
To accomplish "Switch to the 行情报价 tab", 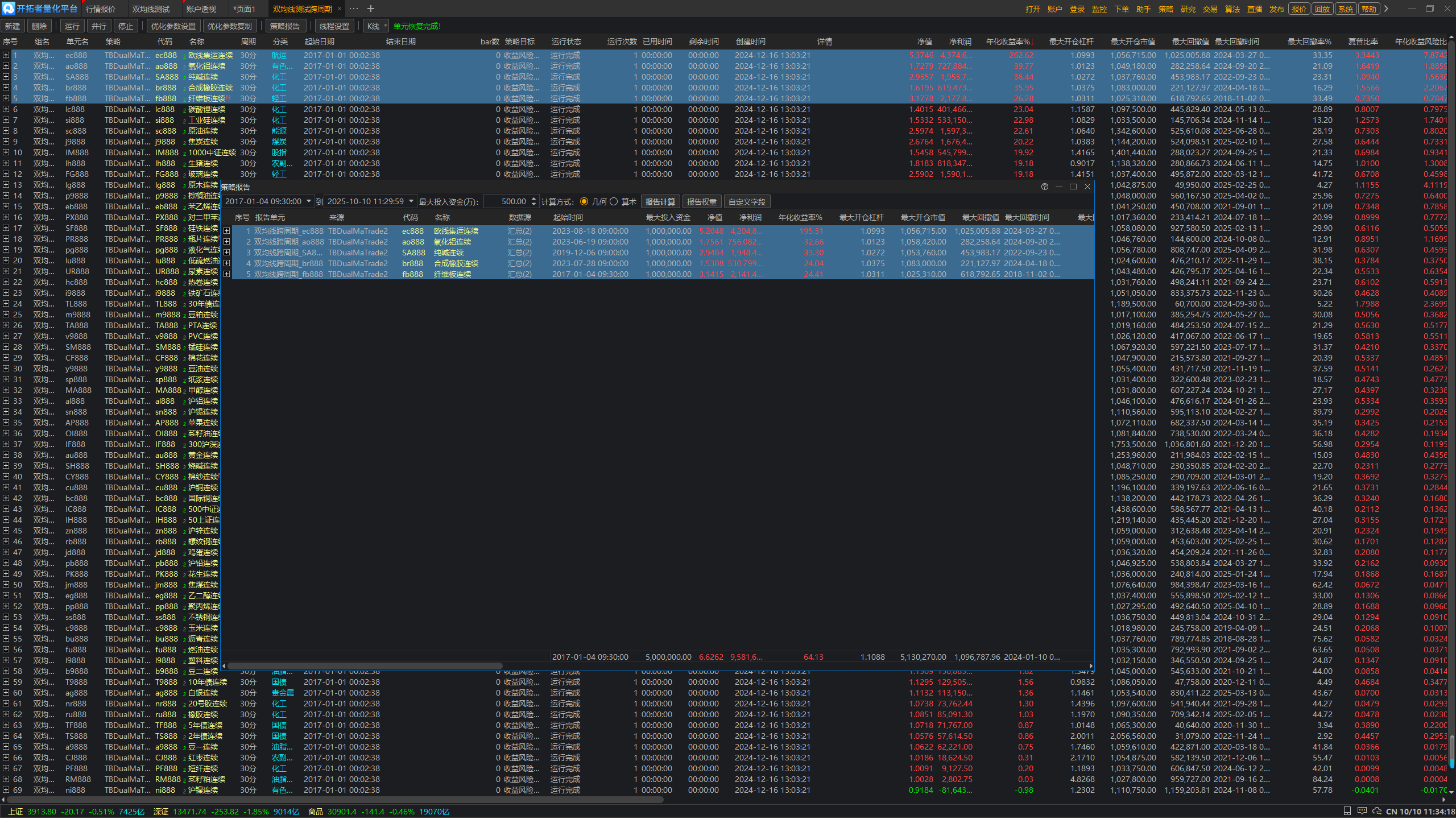I will (101, 9).
